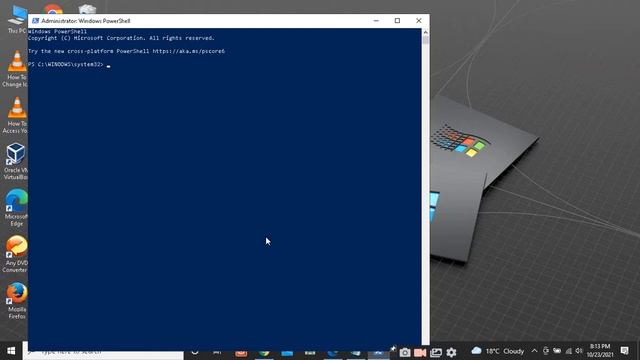Screen dimensions: 640x360
Task: Select the Microsoft Edge desktop shortcut
Action: coord(16,208)
